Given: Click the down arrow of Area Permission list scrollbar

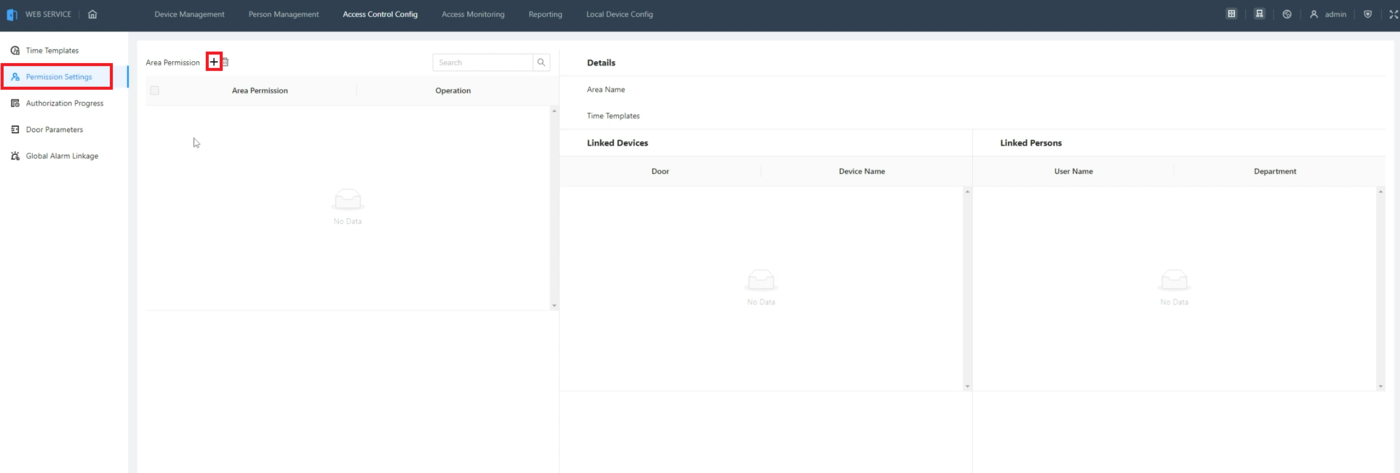Looking at the screenshot, I should (x=554, y=304).
